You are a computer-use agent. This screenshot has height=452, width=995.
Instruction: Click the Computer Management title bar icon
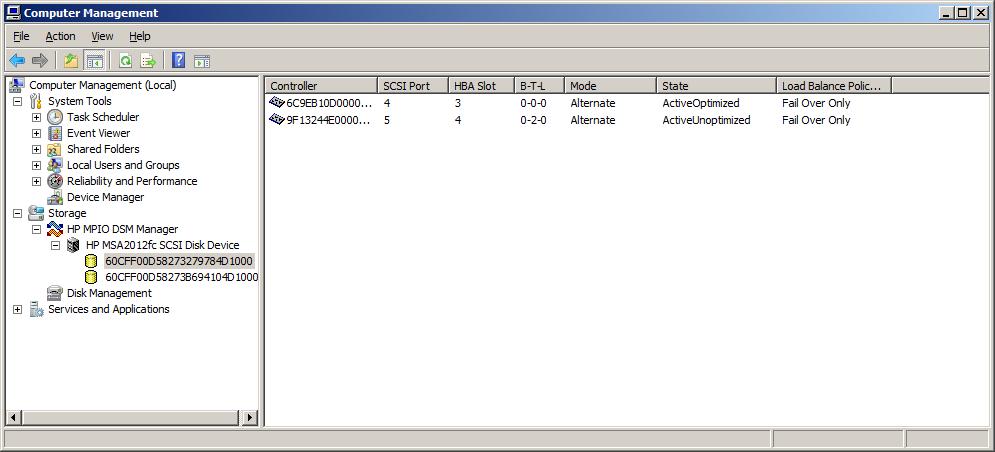(13, 13)
